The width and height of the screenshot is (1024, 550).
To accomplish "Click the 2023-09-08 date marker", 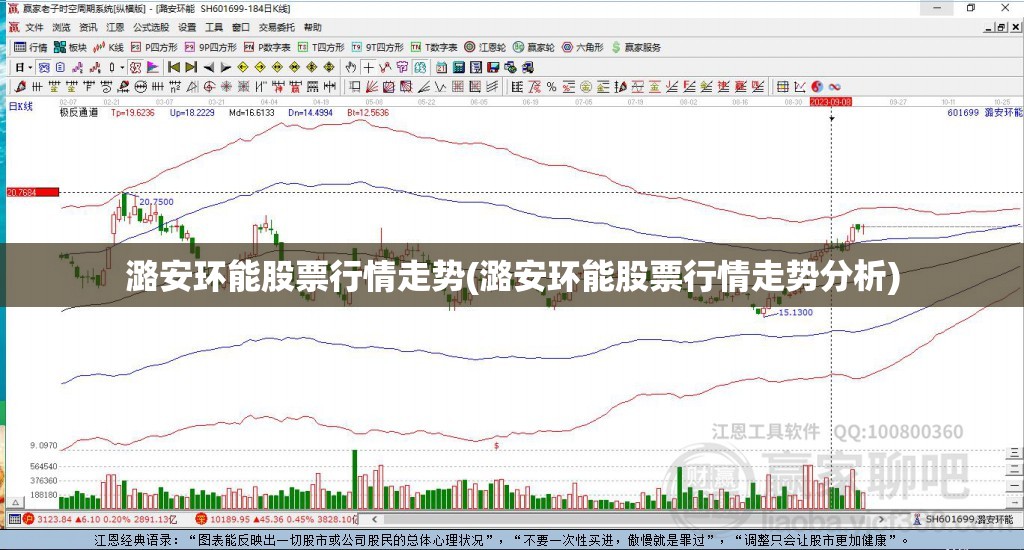I will pos(831,102).
